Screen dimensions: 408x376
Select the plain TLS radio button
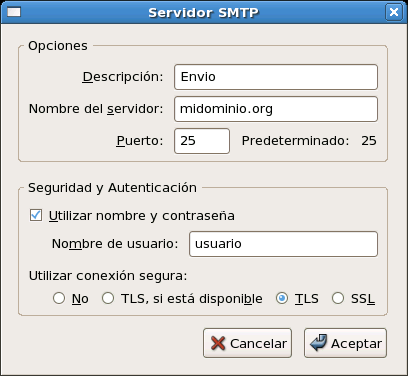[x=282, y=298]
